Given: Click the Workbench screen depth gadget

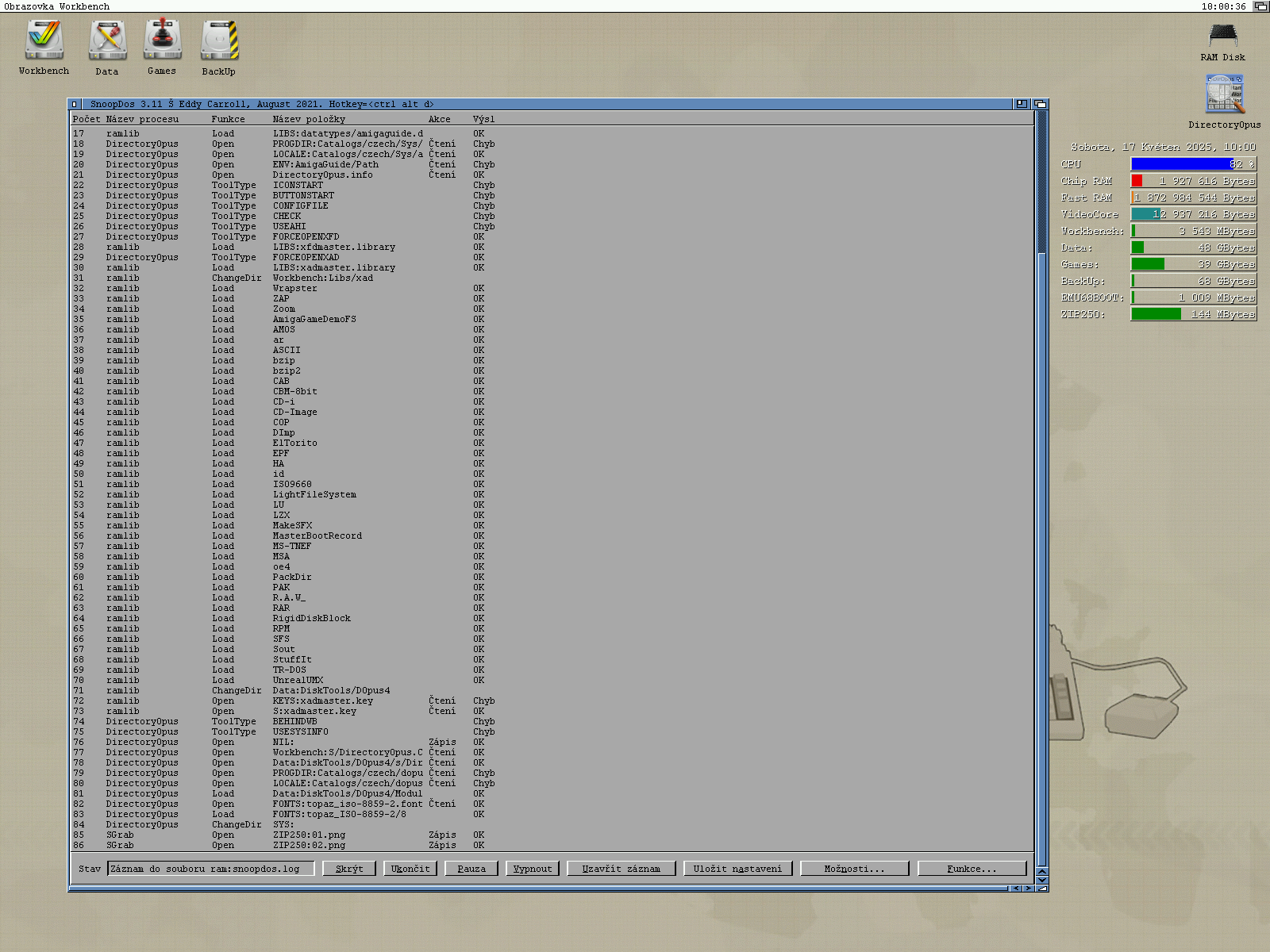Looking at the screenshot, I should [x=1260, y=6].
